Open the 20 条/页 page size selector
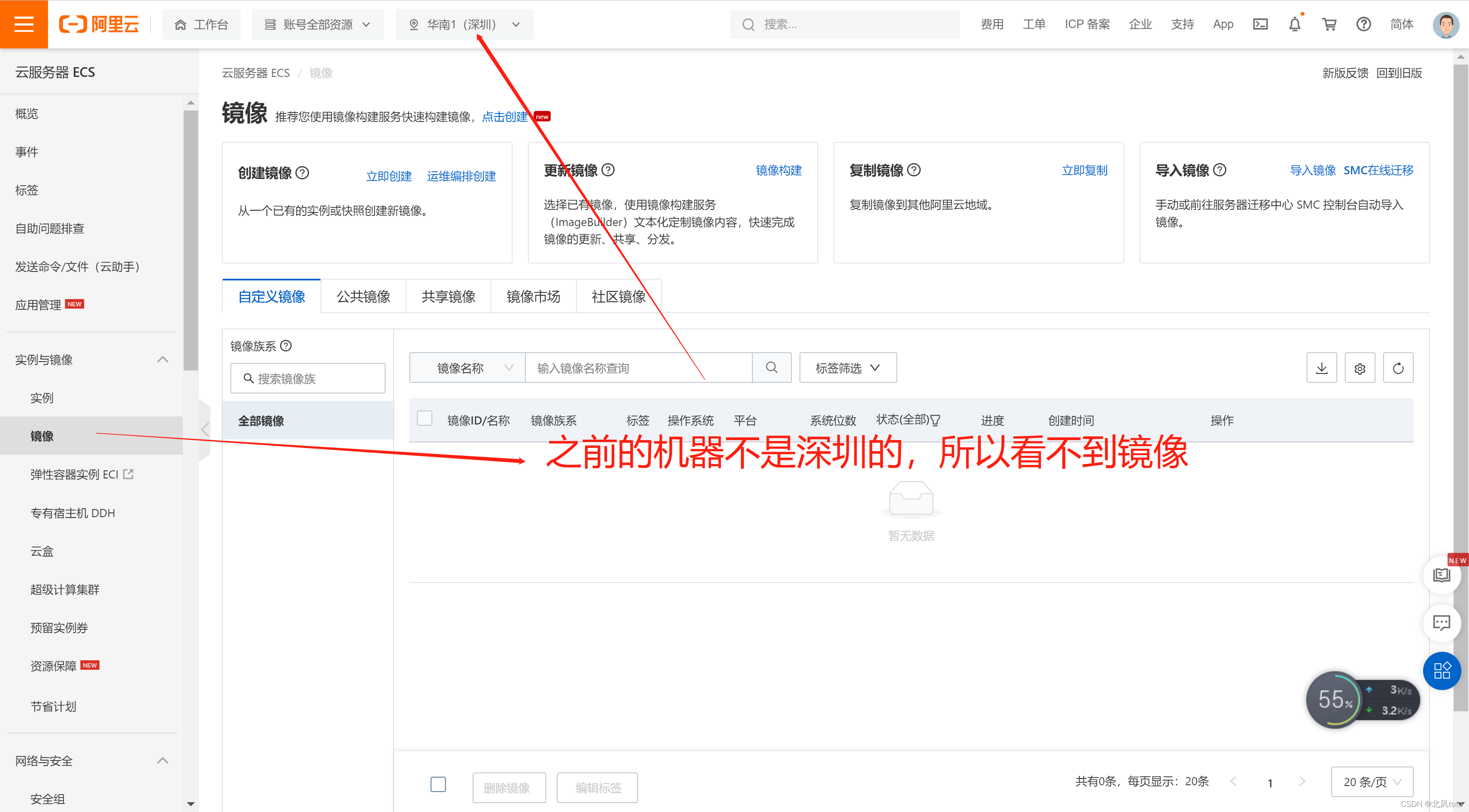 tap(1372, 782)
